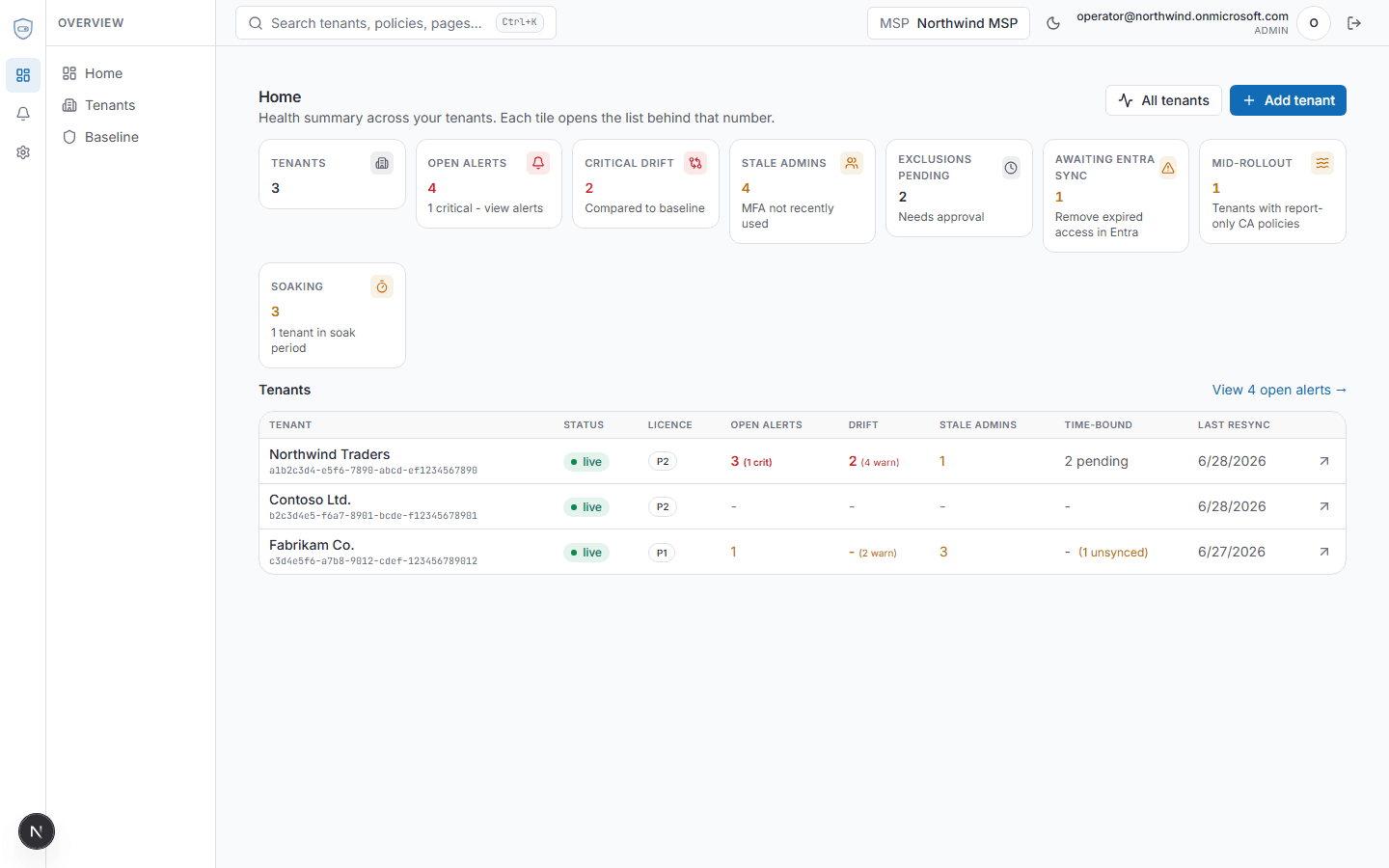1389x868 pixels.
Task: Open the 1 critical - view alerts tile
Action: point(489,184)
